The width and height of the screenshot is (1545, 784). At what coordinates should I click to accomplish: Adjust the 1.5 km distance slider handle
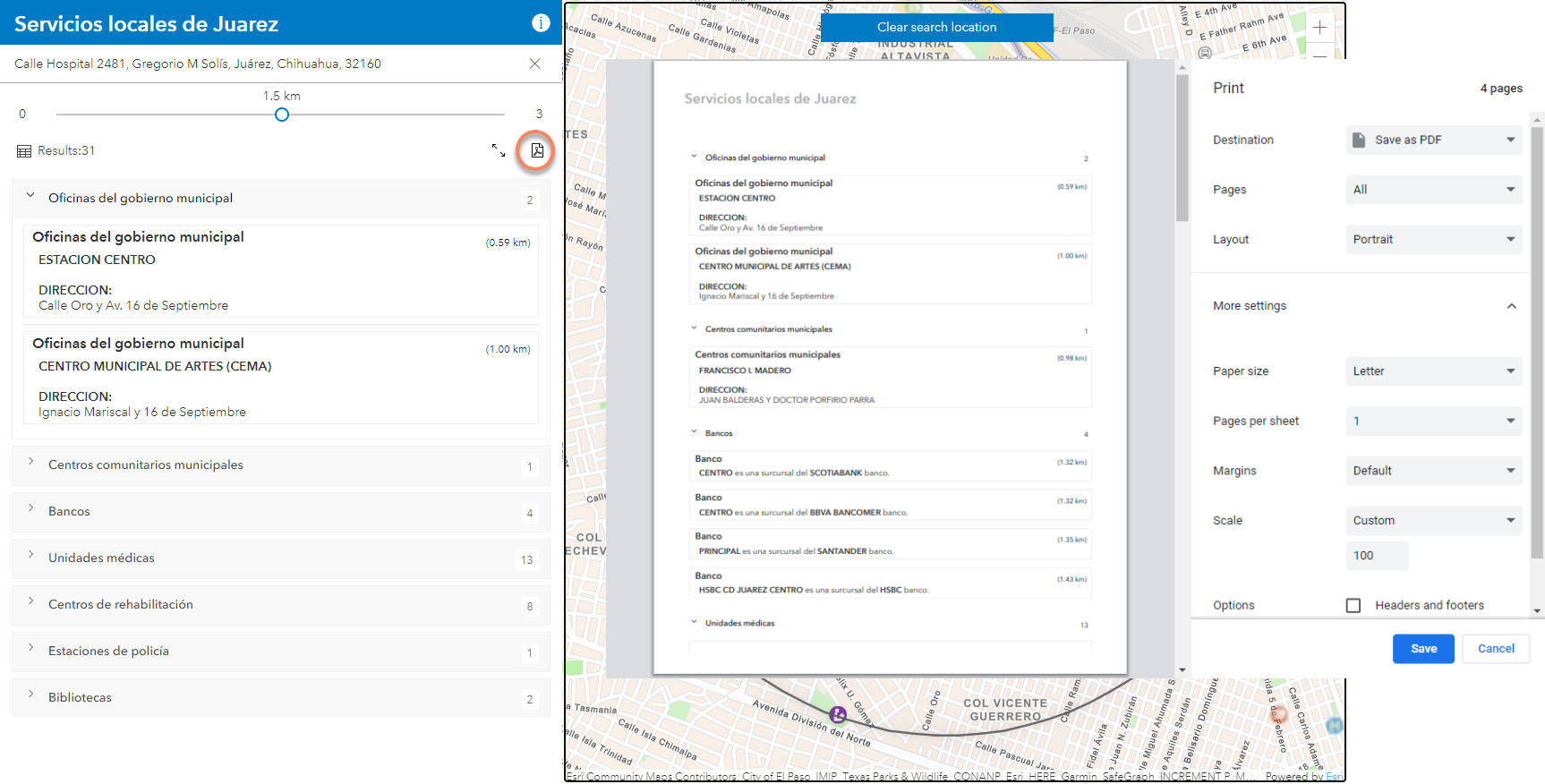[282, 115]
